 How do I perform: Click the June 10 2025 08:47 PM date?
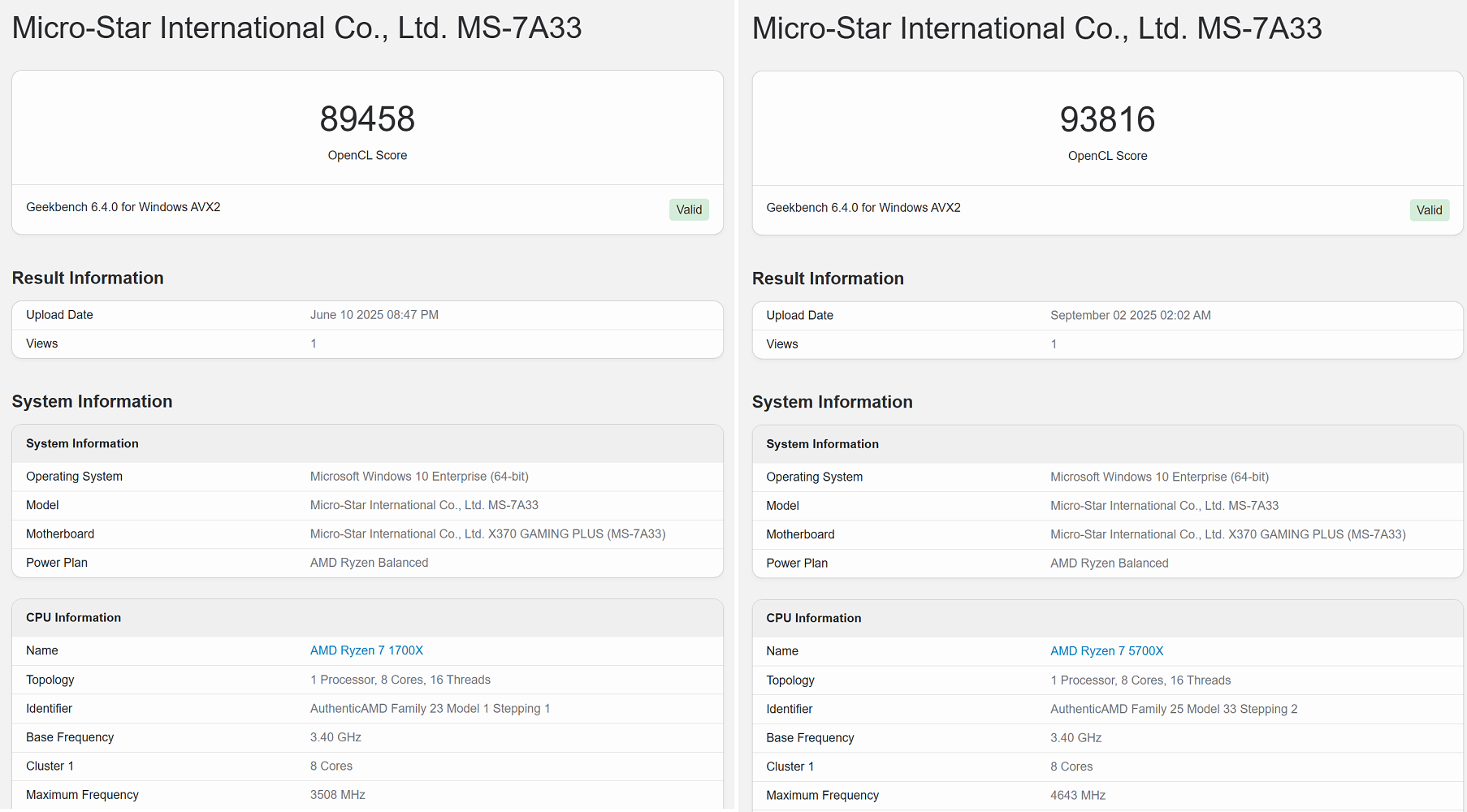[374, 315]
